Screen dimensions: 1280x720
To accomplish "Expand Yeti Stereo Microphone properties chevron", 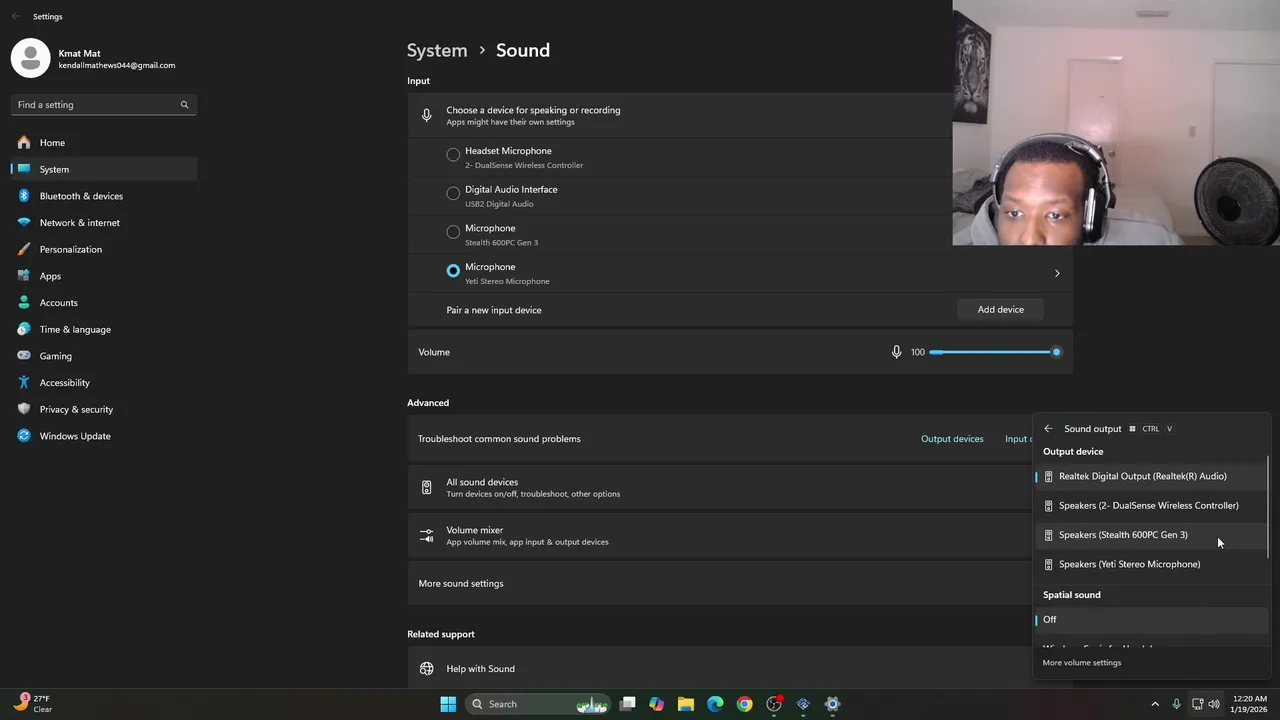I will (1057, 273).
